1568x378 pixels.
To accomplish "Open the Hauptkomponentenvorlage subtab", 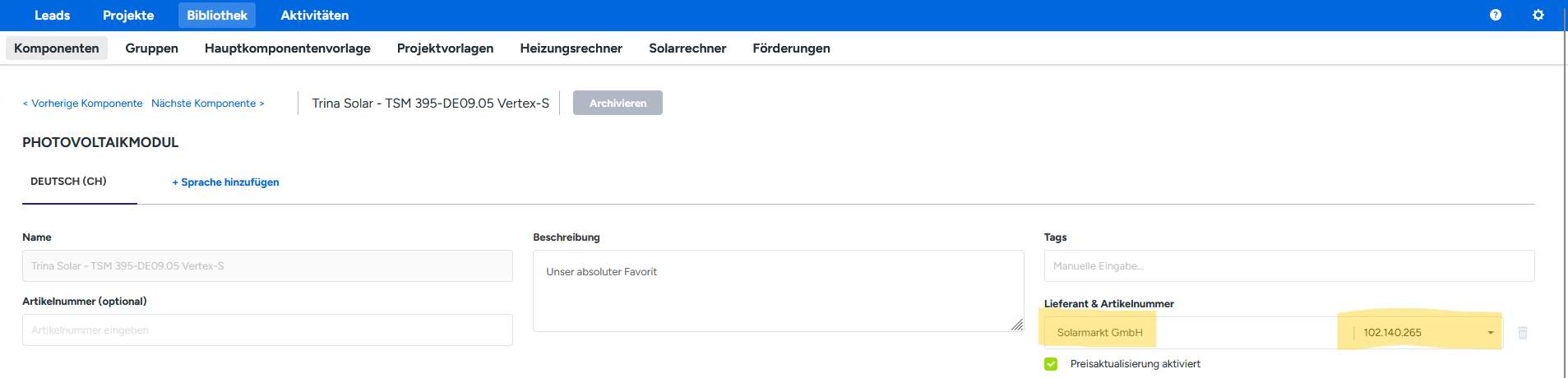I will 287,48.
